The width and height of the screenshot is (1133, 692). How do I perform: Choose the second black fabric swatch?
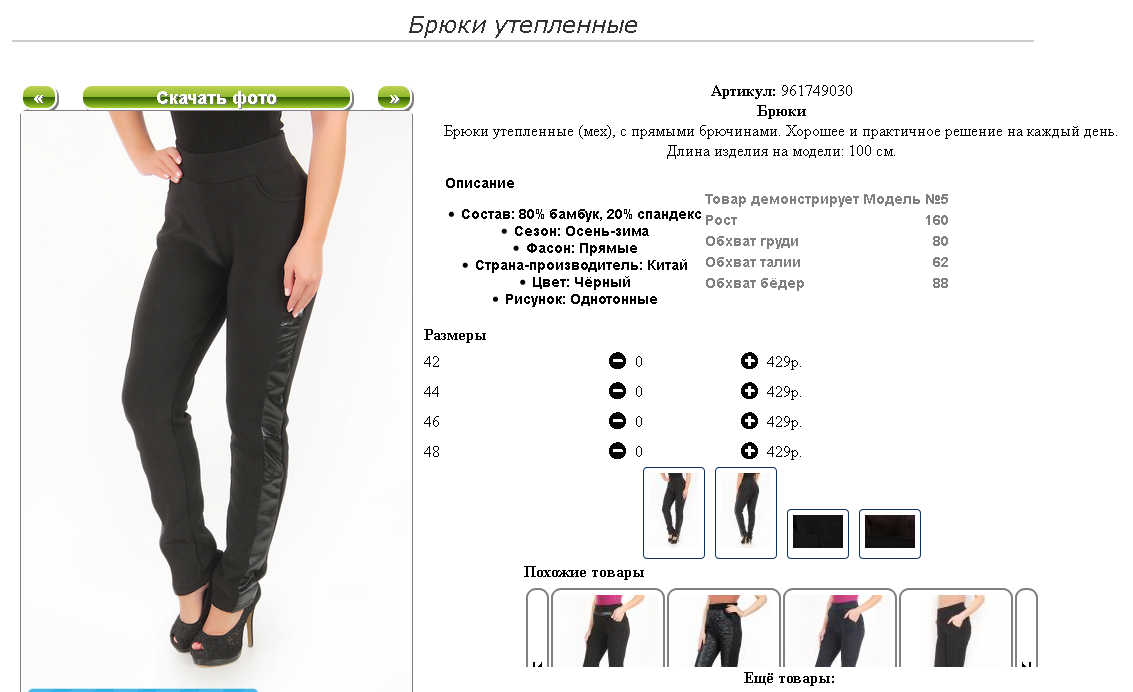(x=889, y=533)
